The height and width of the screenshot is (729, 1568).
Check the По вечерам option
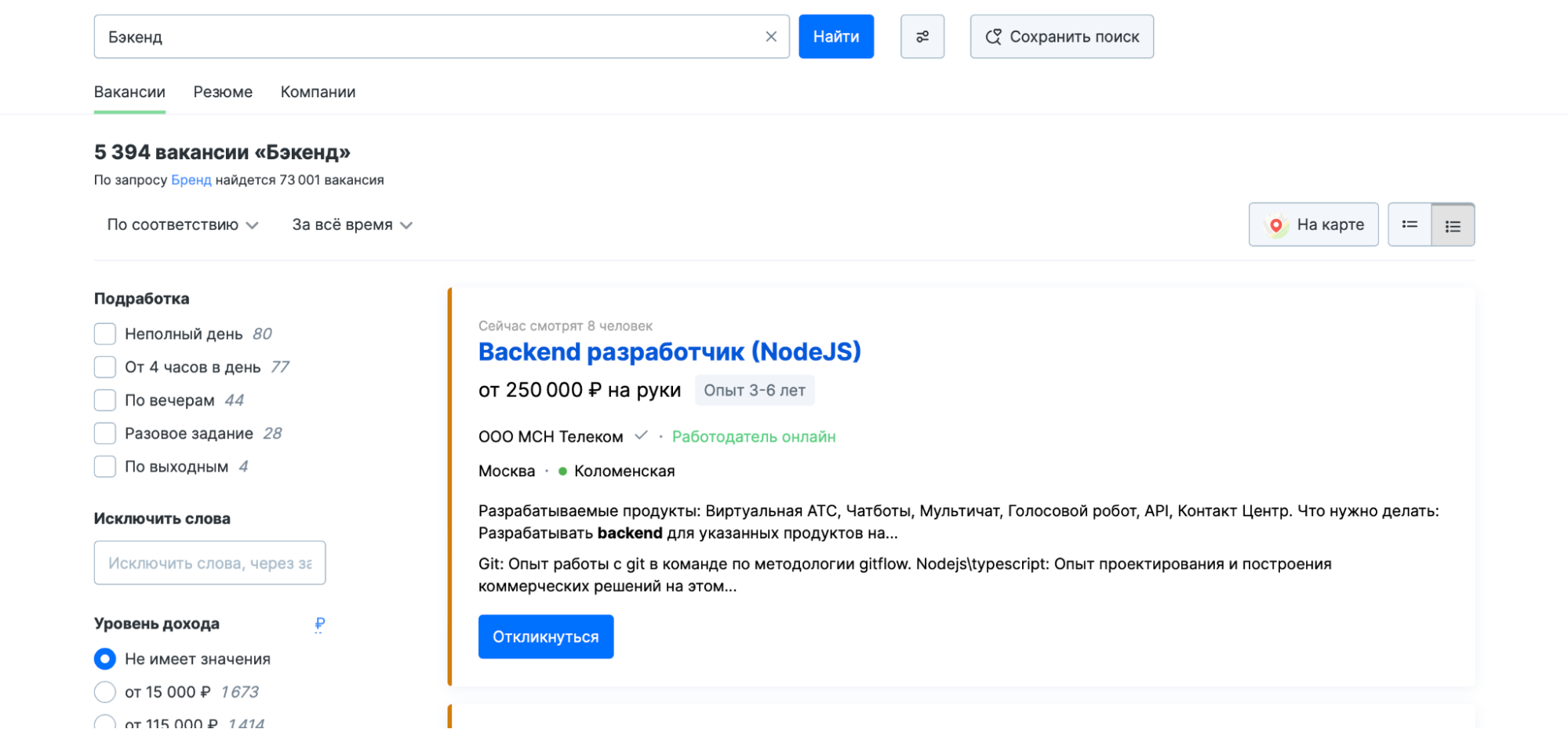105,400
